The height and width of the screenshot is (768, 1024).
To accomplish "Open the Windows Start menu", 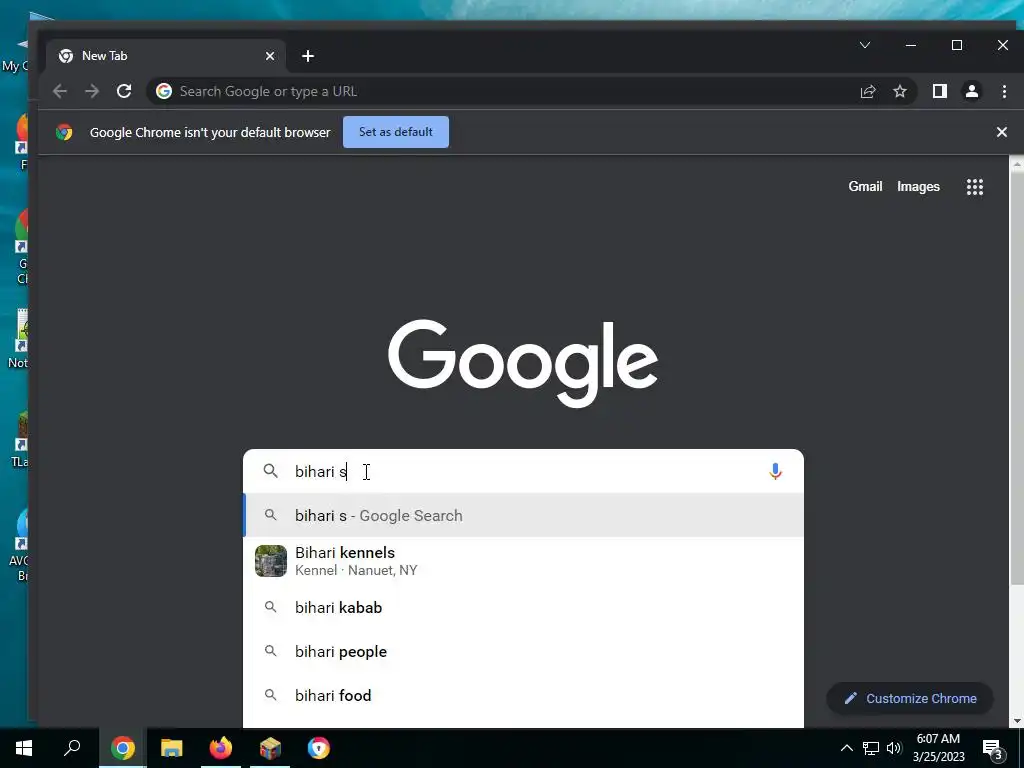I will [x=24, y=748].
